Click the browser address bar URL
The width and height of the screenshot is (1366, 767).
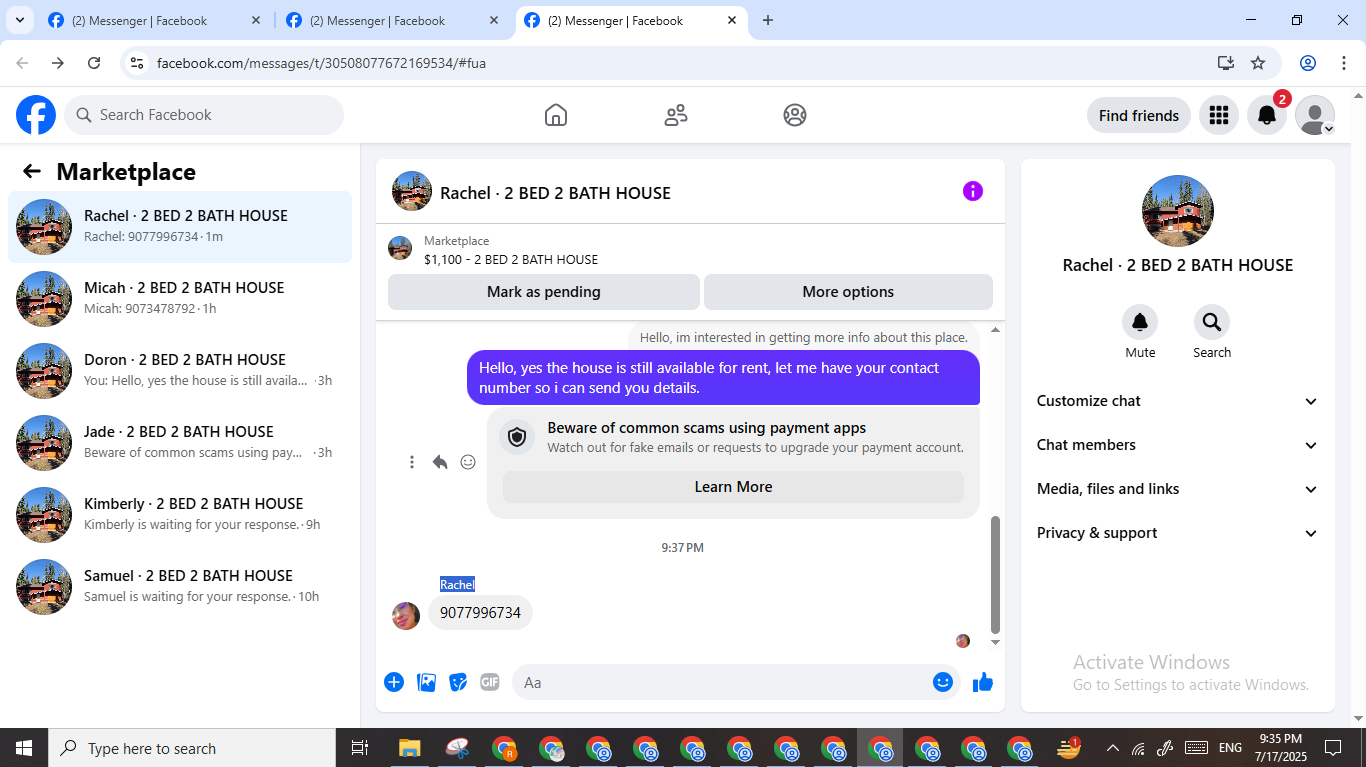click(321, 63)
